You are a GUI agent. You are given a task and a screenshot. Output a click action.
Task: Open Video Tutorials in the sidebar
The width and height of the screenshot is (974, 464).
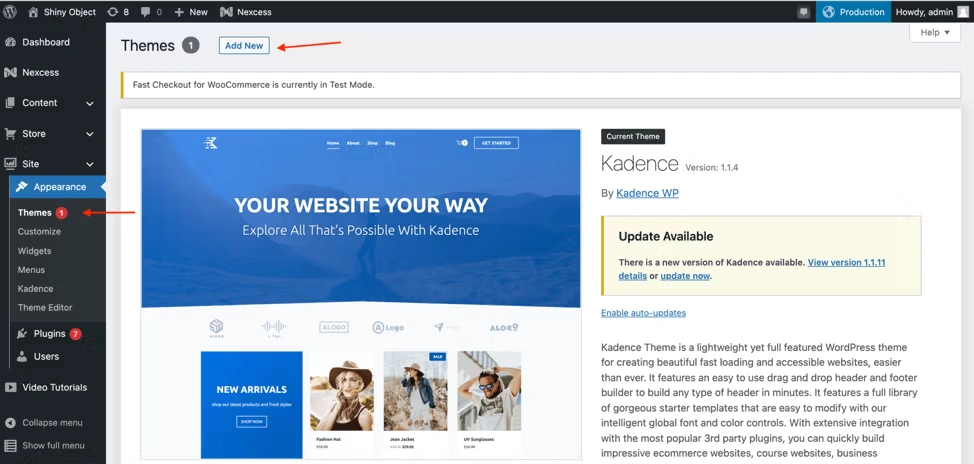point(54,387)
